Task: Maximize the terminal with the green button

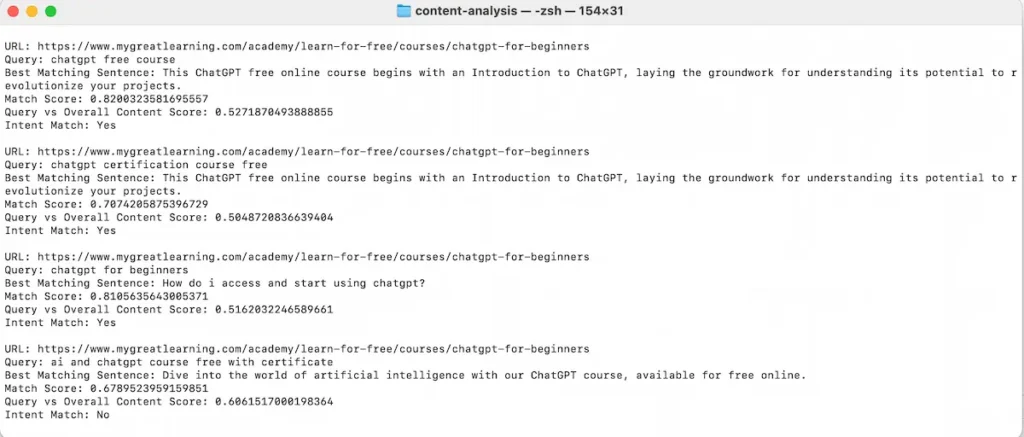Action: coord(50,11)
